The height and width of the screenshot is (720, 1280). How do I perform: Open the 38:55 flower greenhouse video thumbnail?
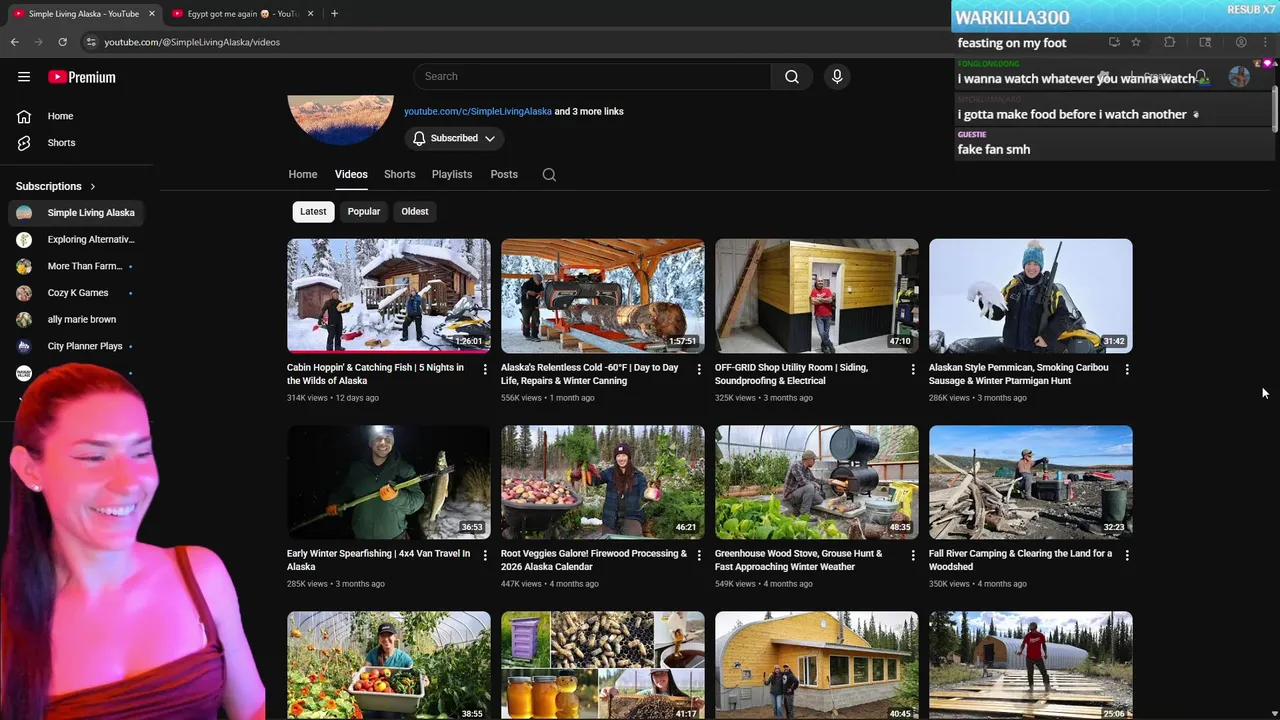tap(389, 665)
